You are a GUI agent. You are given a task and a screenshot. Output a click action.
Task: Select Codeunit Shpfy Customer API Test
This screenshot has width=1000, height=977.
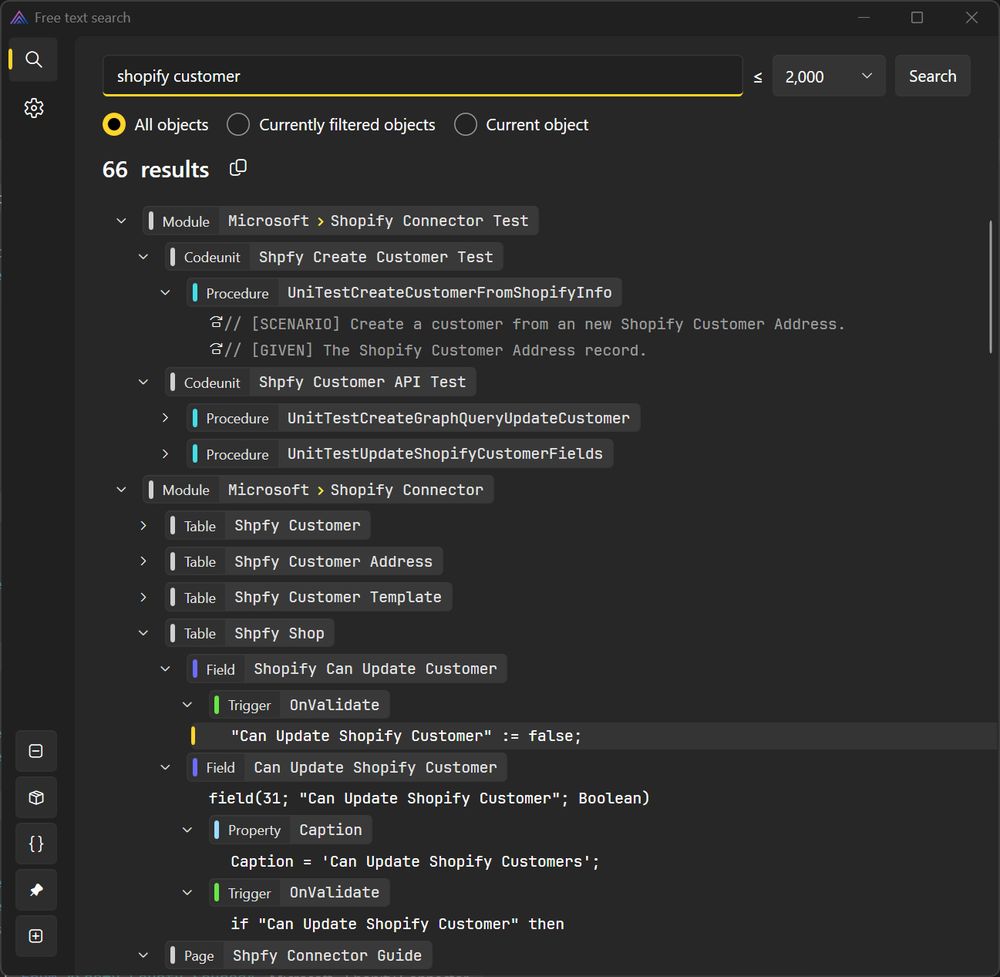coord(320,382)
